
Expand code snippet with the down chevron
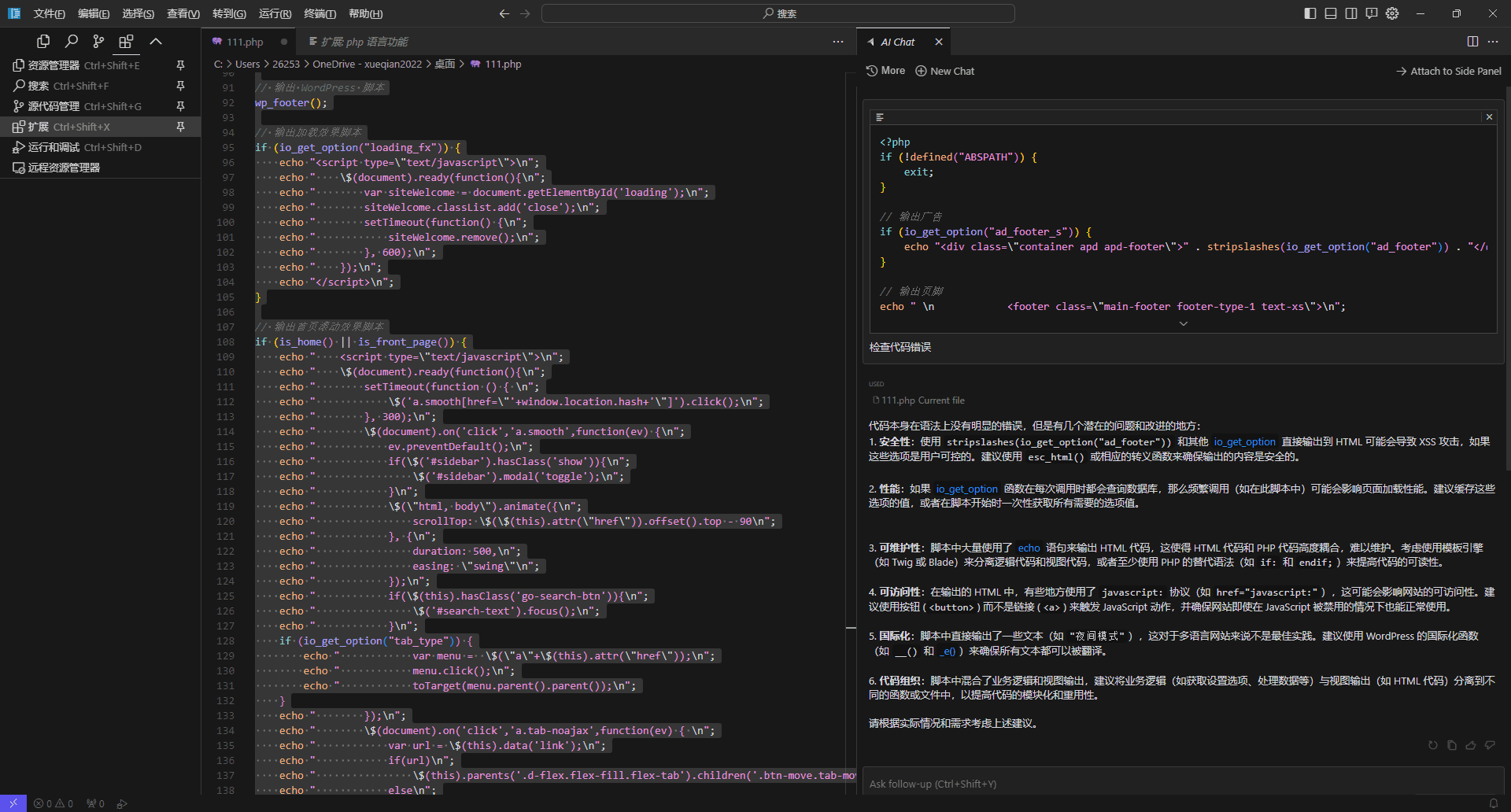(1183, 323)
